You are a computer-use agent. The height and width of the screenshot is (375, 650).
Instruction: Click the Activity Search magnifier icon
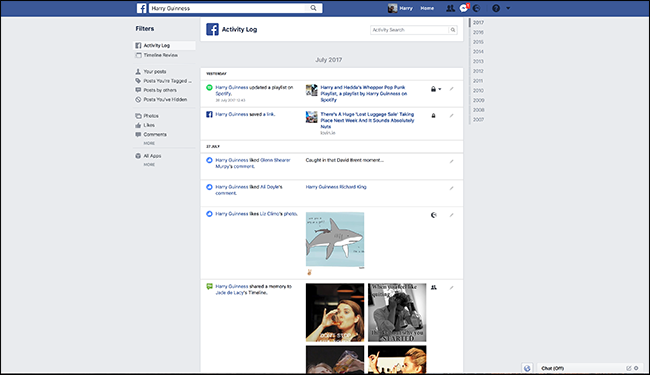[453, 30]
